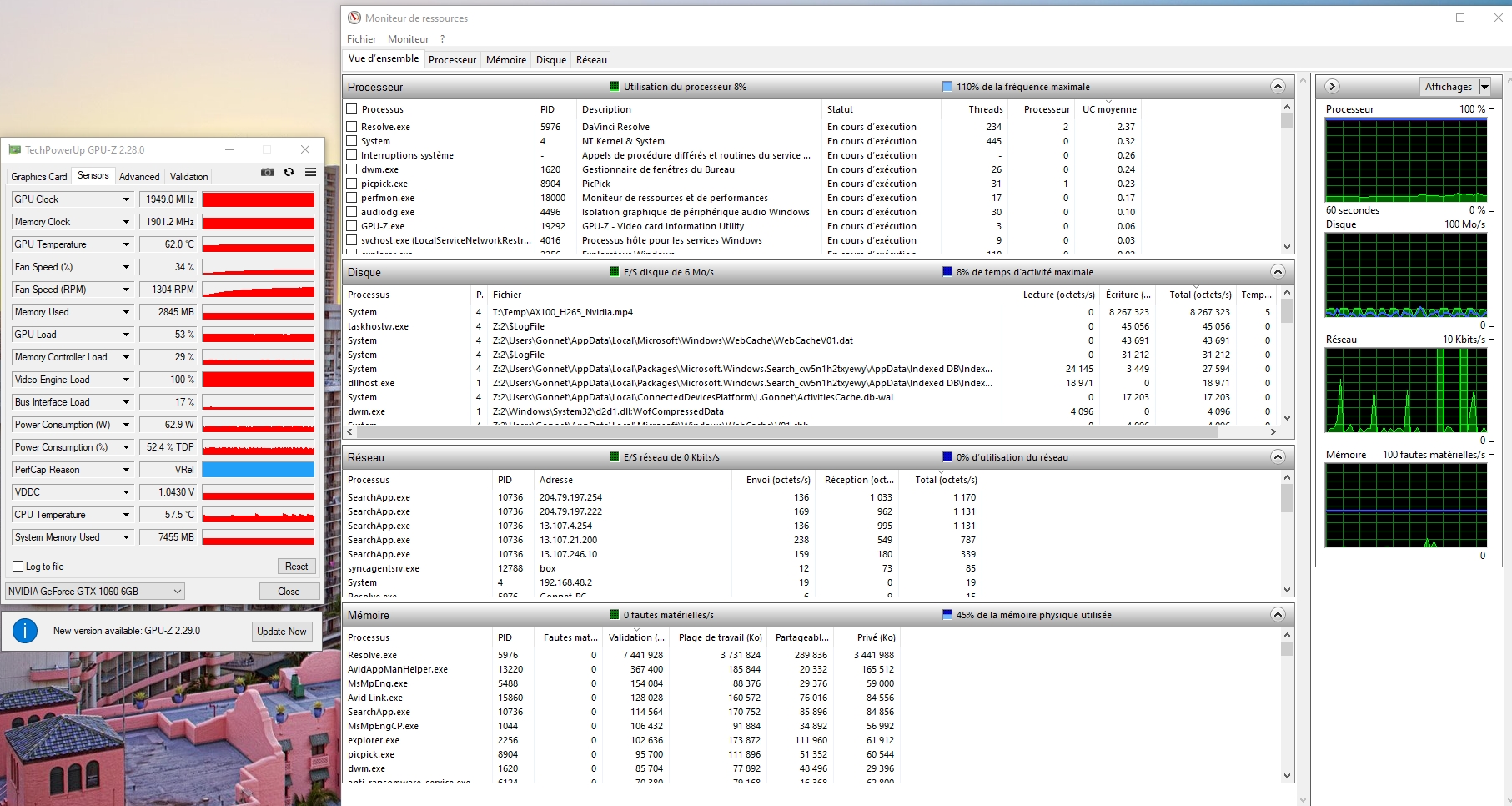Viewport: 1512px width, 806px height.
Task: Click the blue disk maximum activity indicator
Action: (x=947, y=272)
